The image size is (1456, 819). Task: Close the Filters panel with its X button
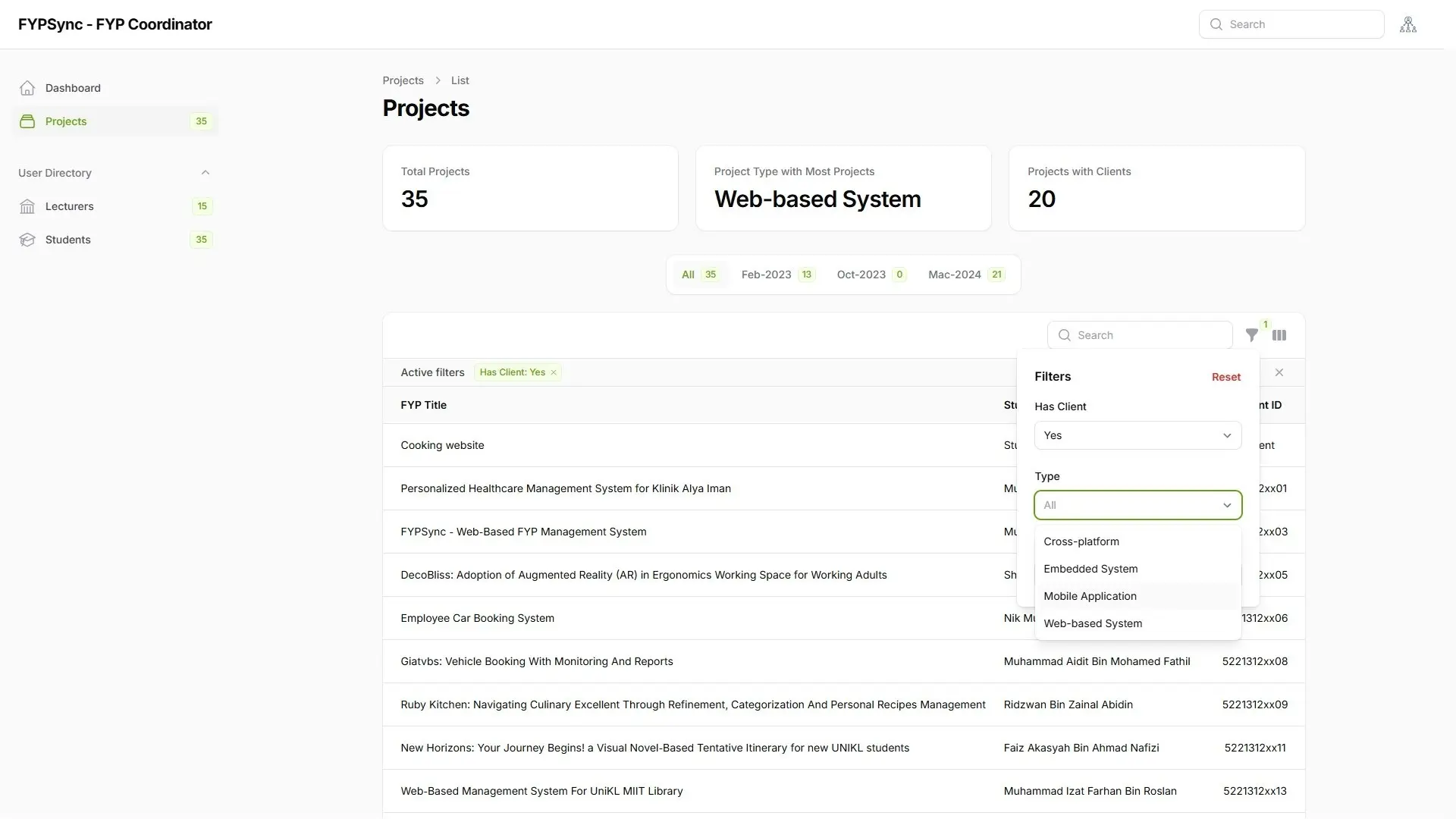(x=1279, y=372)
